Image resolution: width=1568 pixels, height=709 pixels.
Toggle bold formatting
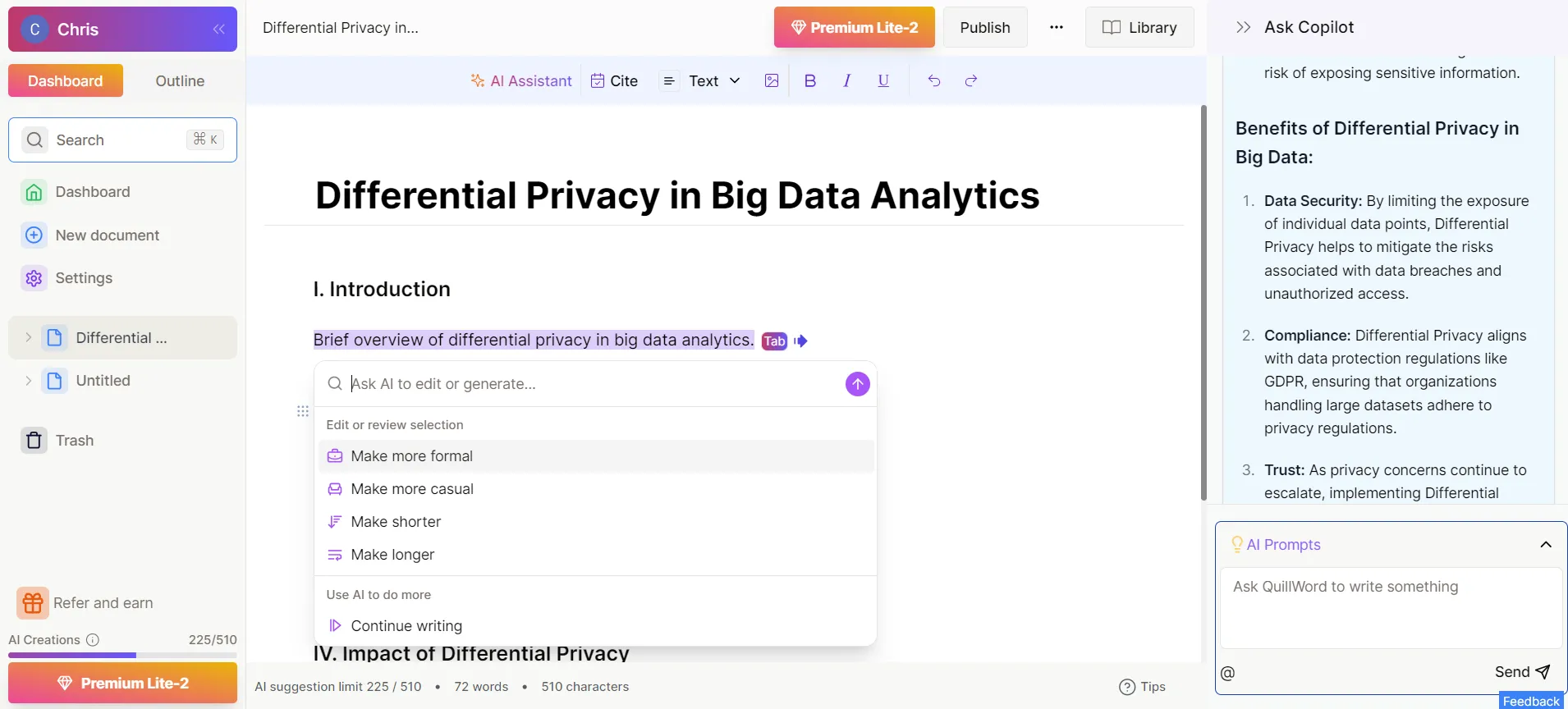coord(810,80)
